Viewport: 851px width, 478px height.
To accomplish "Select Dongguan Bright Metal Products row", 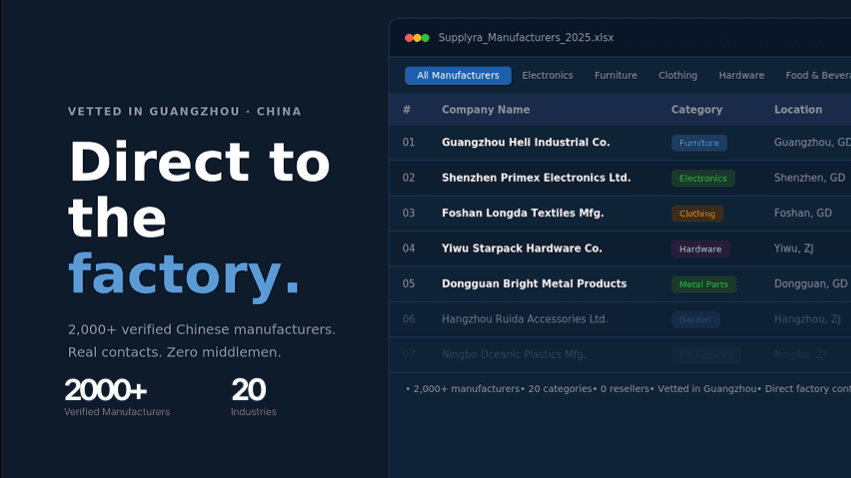I will (x=620, y=284).
